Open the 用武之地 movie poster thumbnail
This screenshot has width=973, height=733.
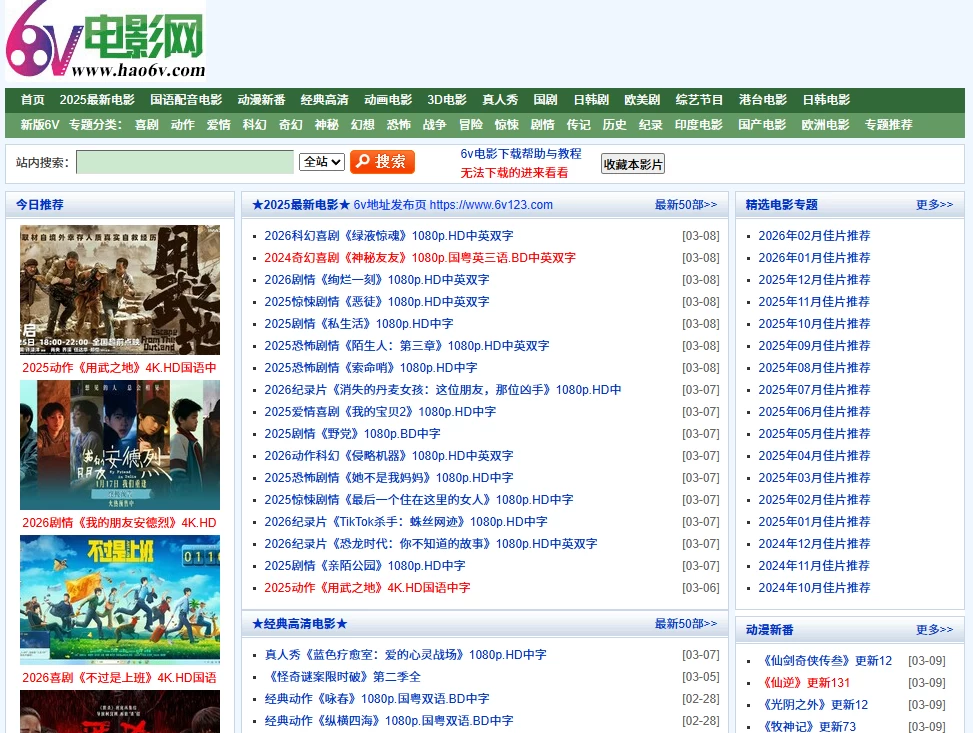[120, 290]
